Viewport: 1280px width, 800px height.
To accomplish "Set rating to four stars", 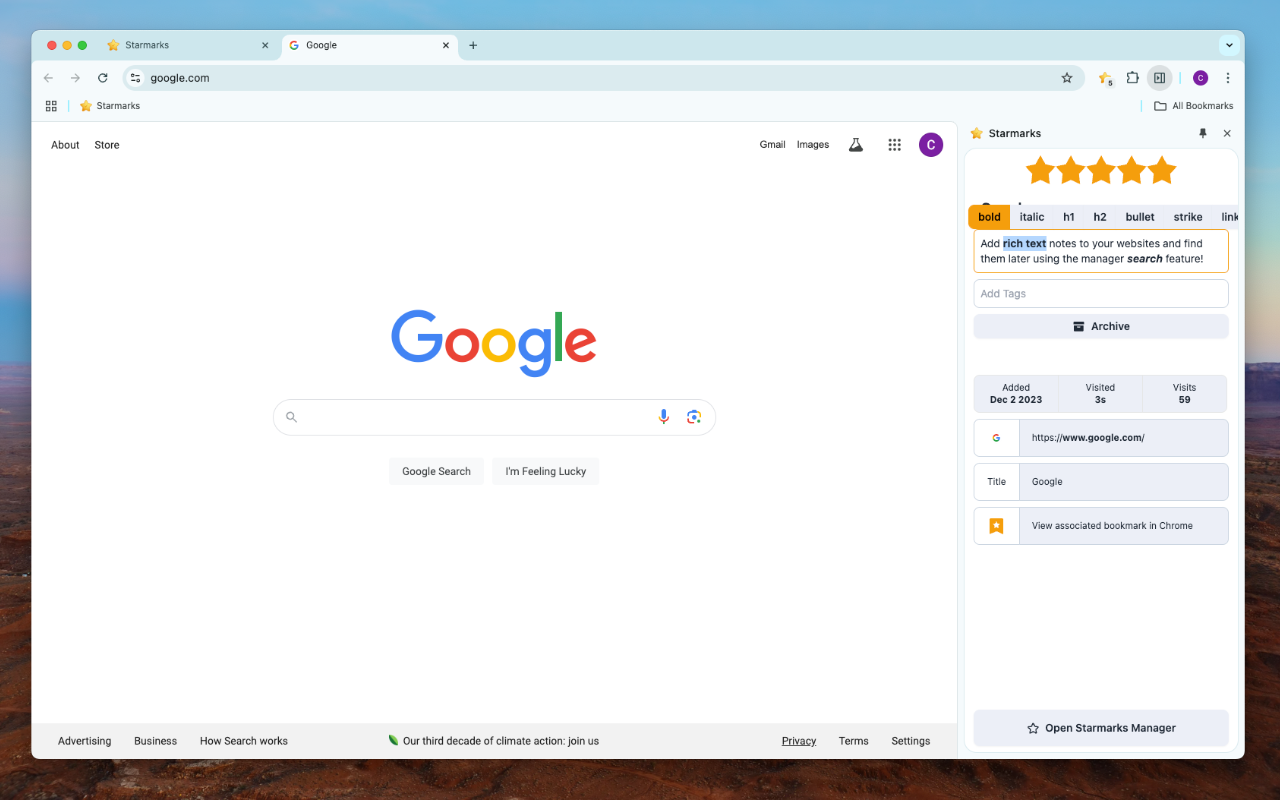I will 1131,170.
